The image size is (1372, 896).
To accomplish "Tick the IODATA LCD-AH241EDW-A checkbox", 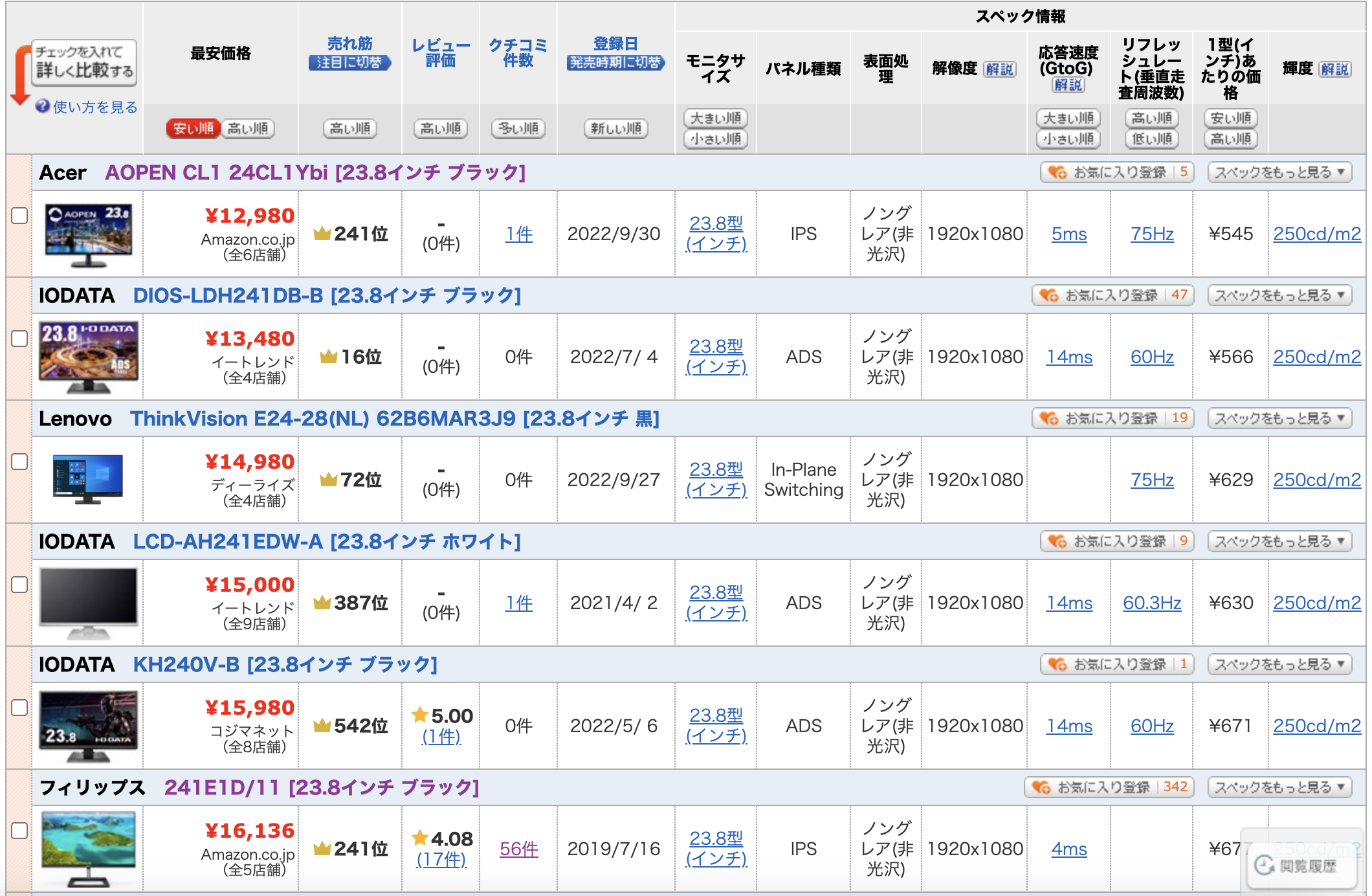I will click(19, 585).
